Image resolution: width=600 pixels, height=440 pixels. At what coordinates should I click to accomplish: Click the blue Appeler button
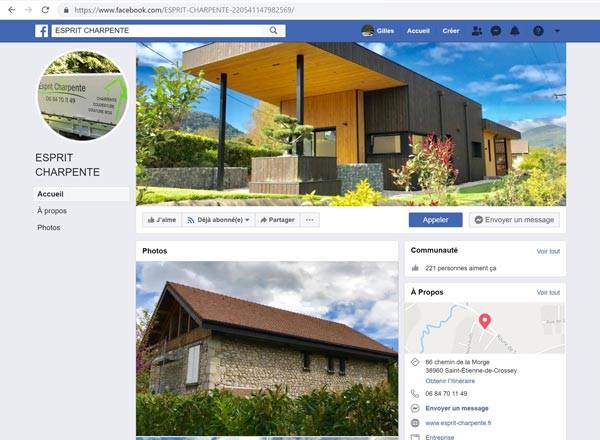(x=435, y=220)
